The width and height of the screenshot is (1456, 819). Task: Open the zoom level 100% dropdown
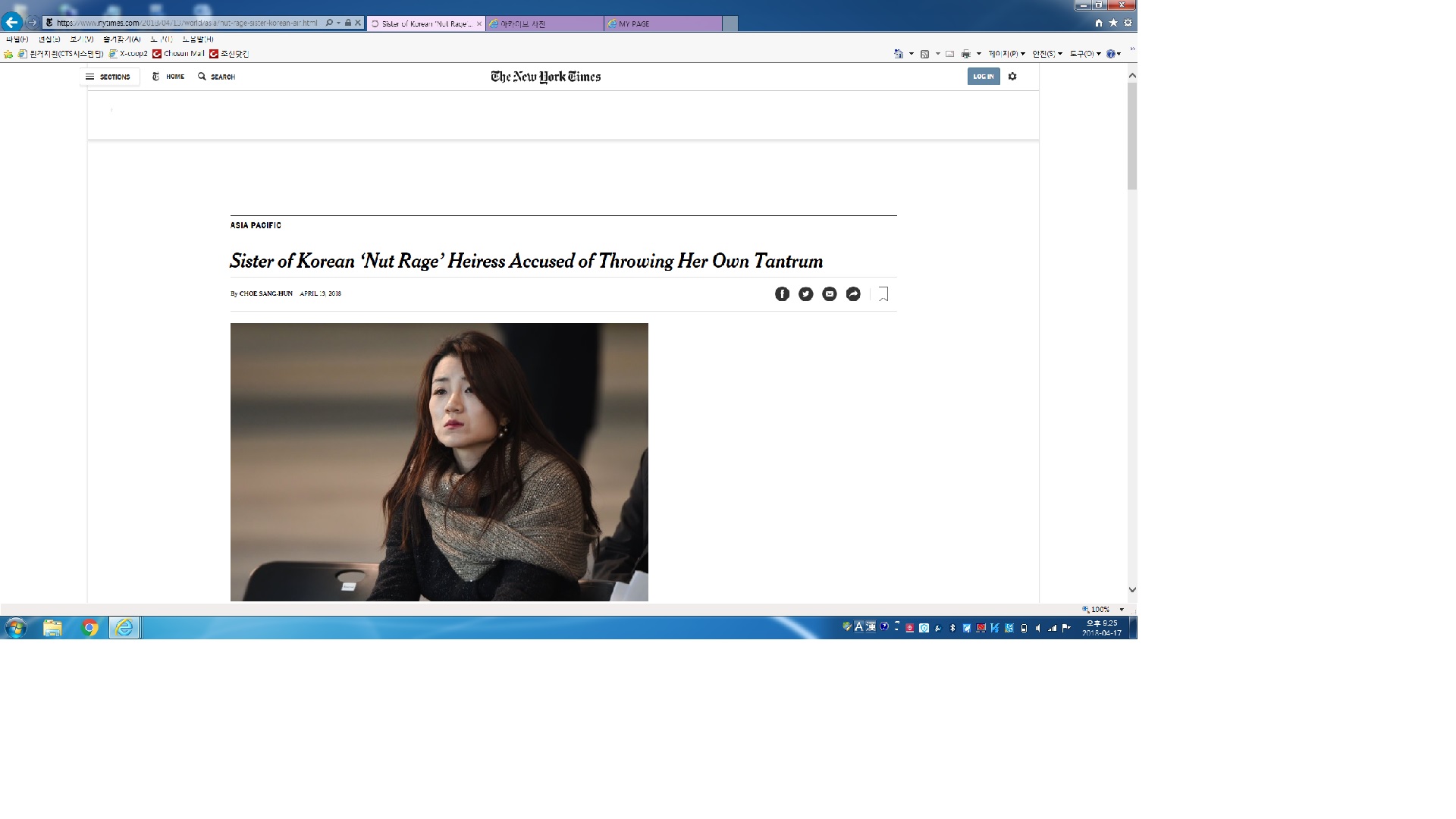pyautogui.click(x=1122, y=610)
